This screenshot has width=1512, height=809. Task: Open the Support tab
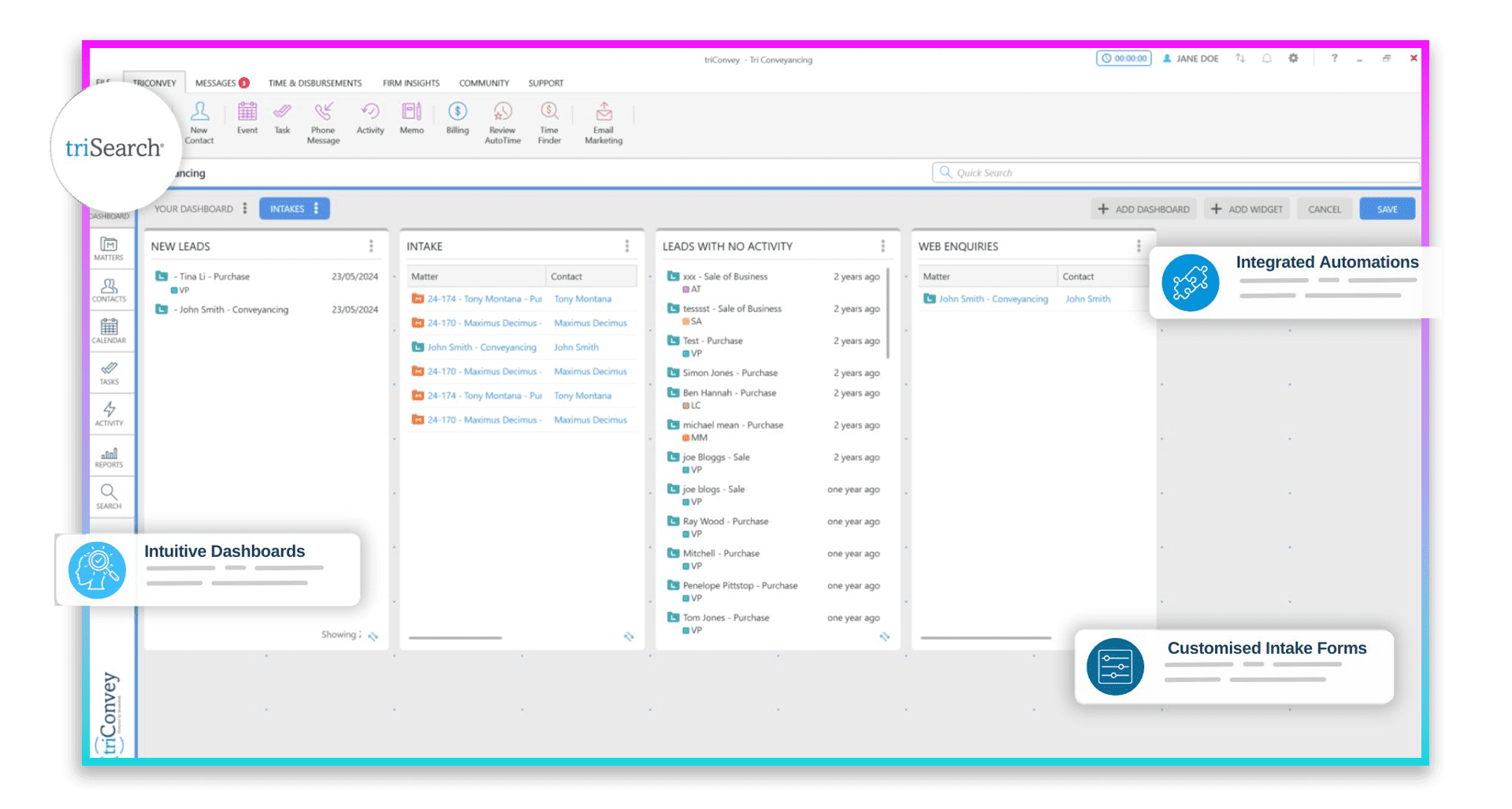pyautogui.click(x=546, y=83)
